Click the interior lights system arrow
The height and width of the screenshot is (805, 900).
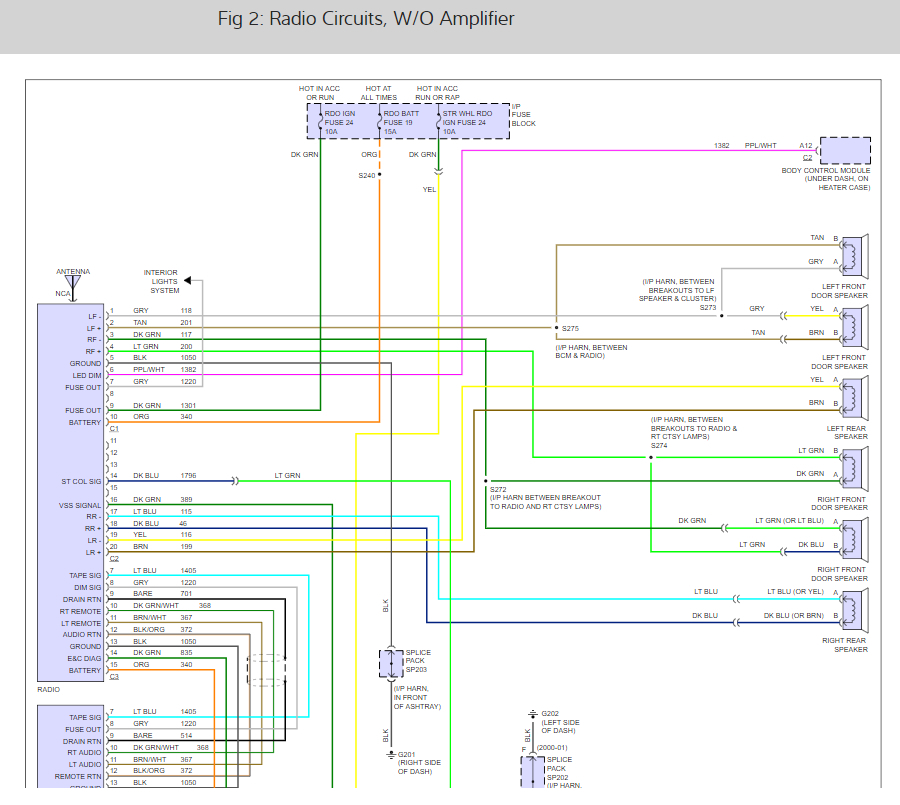click(187, 281)
